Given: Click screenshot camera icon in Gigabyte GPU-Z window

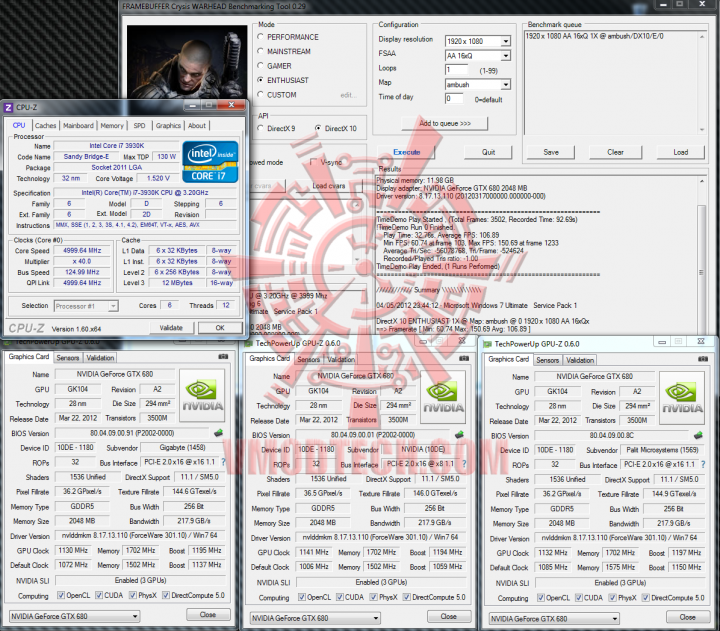Looking at the screenshot, I should pos(223,356).
